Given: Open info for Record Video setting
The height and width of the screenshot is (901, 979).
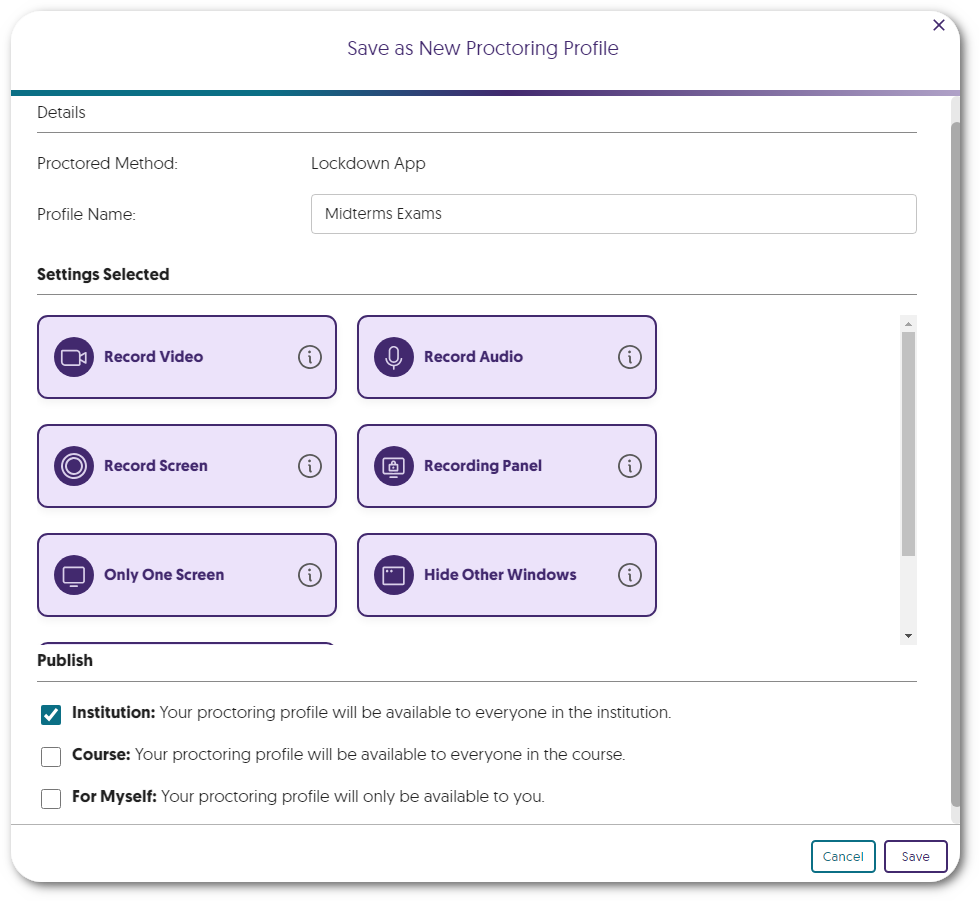Looking at the screenshot, I should [310, 357].
